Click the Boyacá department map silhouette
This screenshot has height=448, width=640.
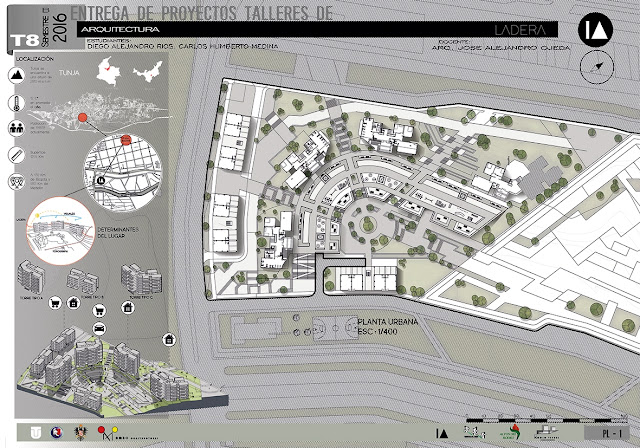point(147,72)
